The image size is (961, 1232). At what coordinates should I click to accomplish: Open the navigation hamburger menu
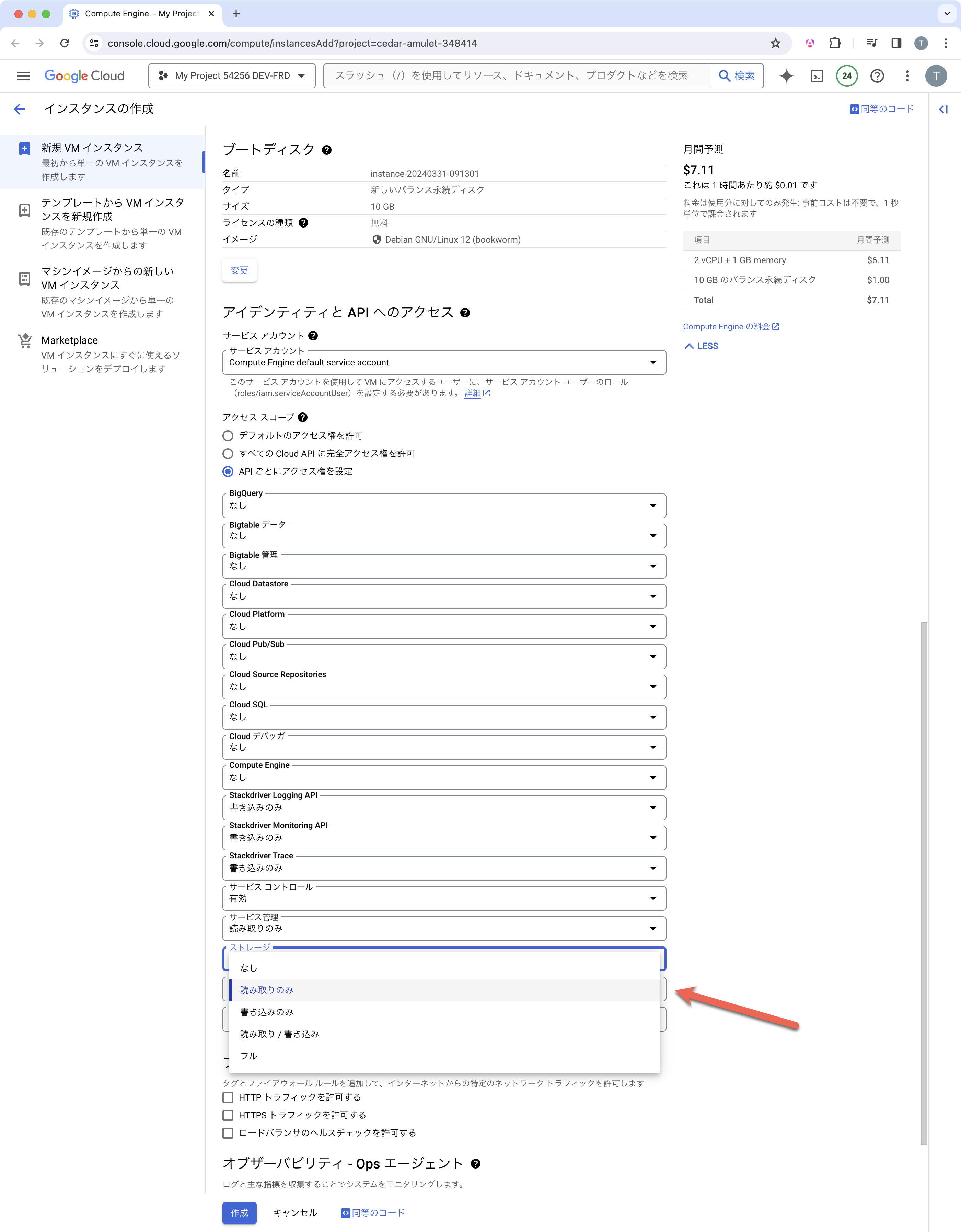click(23, 75)
